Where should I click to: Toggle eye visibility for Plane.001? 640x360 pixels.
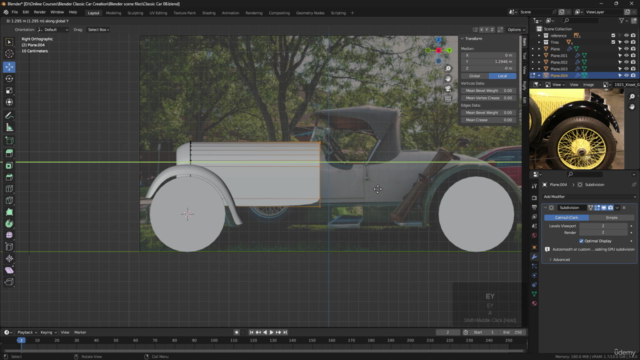627,56
